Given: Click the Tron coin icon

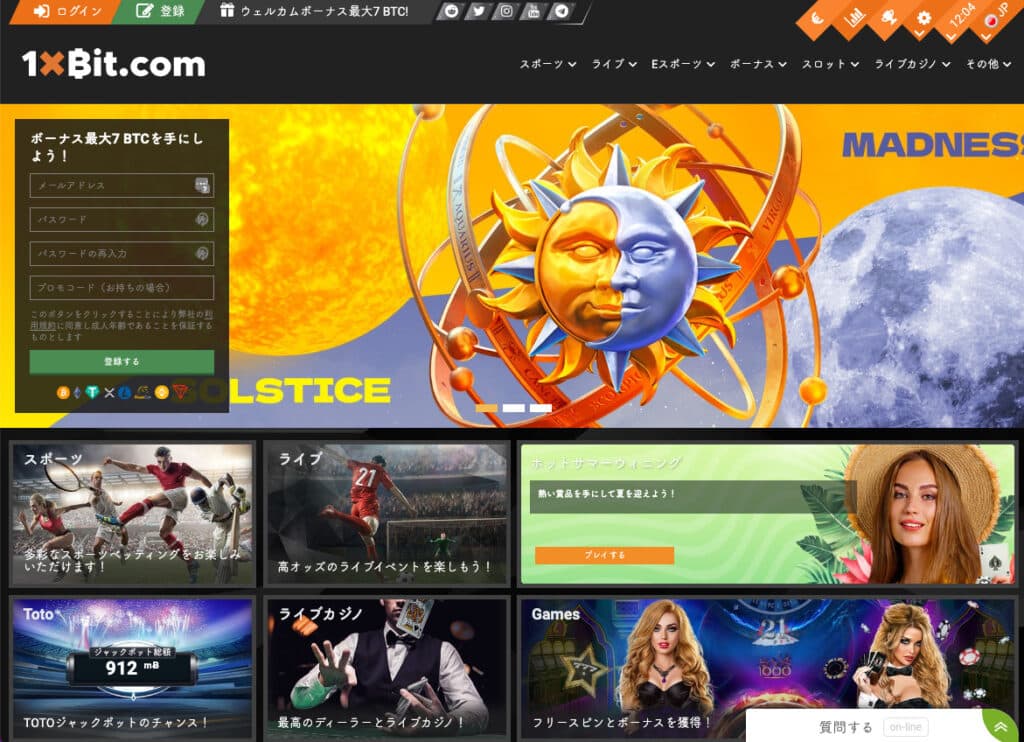Looking at the screenshot, I should [x=180, y=393].
